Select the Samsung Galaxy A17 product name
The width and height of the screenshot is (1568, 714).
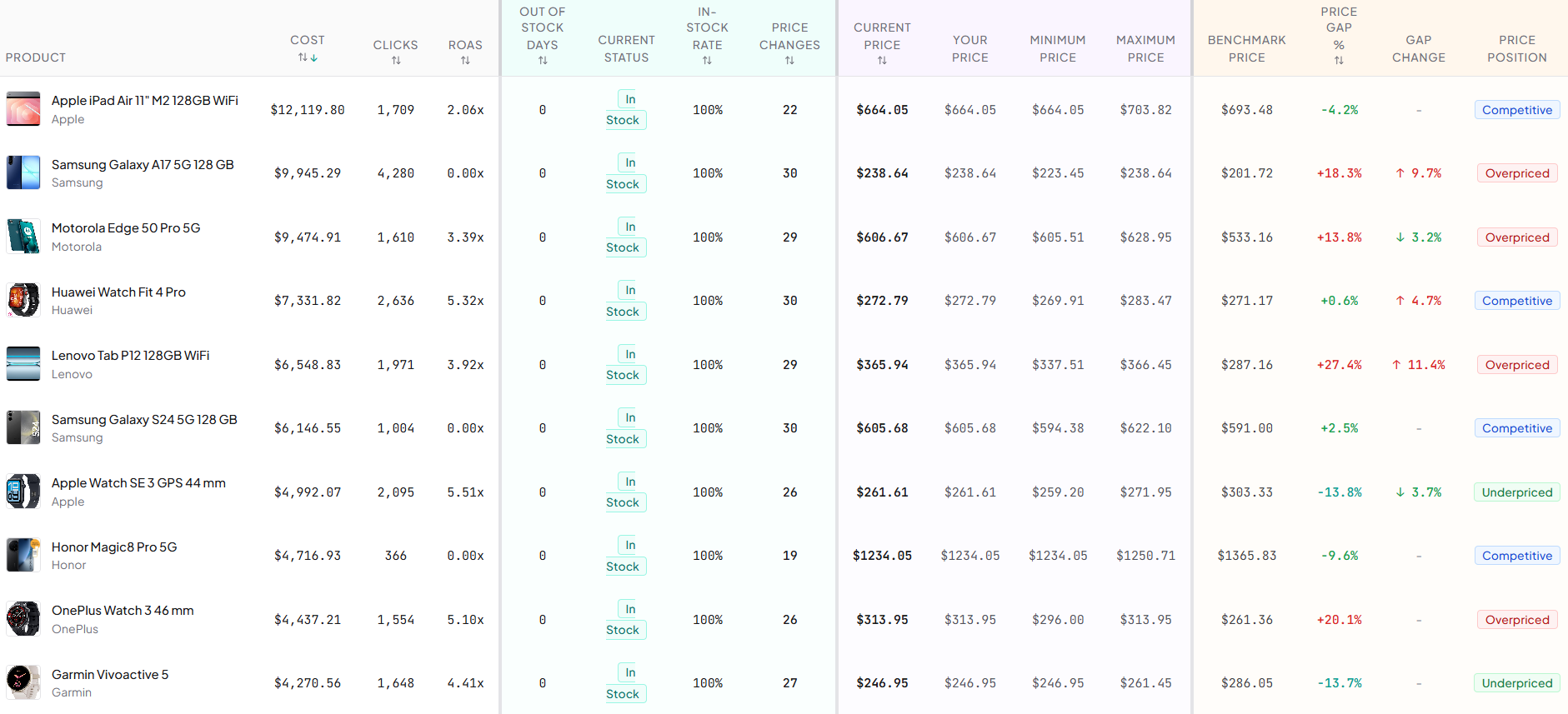(143, 164)
